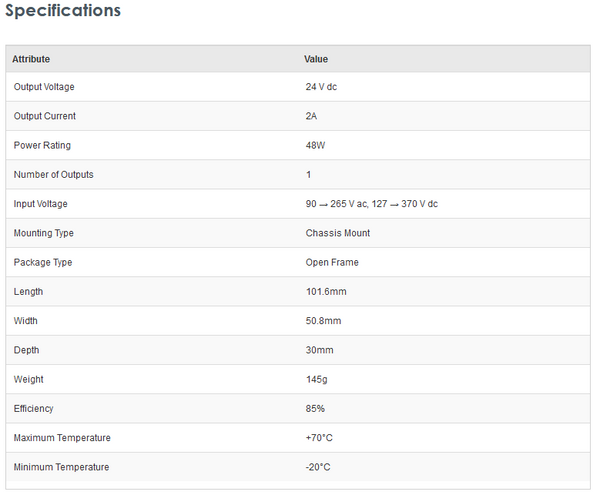This screenshot has height=495, width=600.
Task: Click the -20°C minimum temperature value
Action: pyautogui.click(x=318, y=467)
